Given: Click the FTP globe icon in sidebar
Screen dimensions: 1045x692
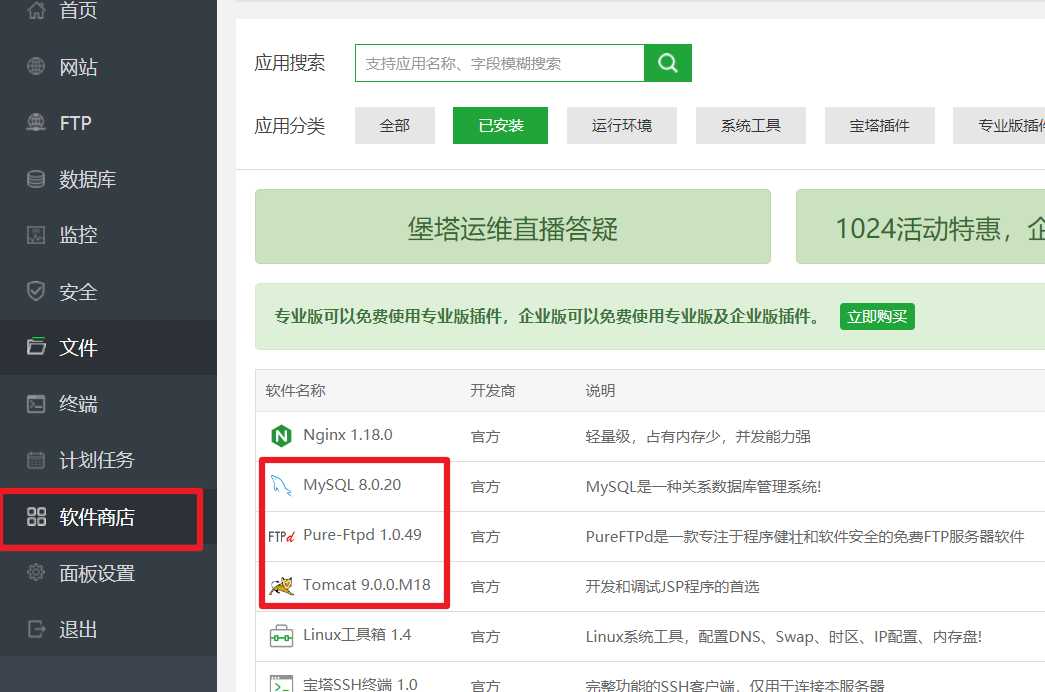Looking at the screenshot, I should (x=36, y=123).
